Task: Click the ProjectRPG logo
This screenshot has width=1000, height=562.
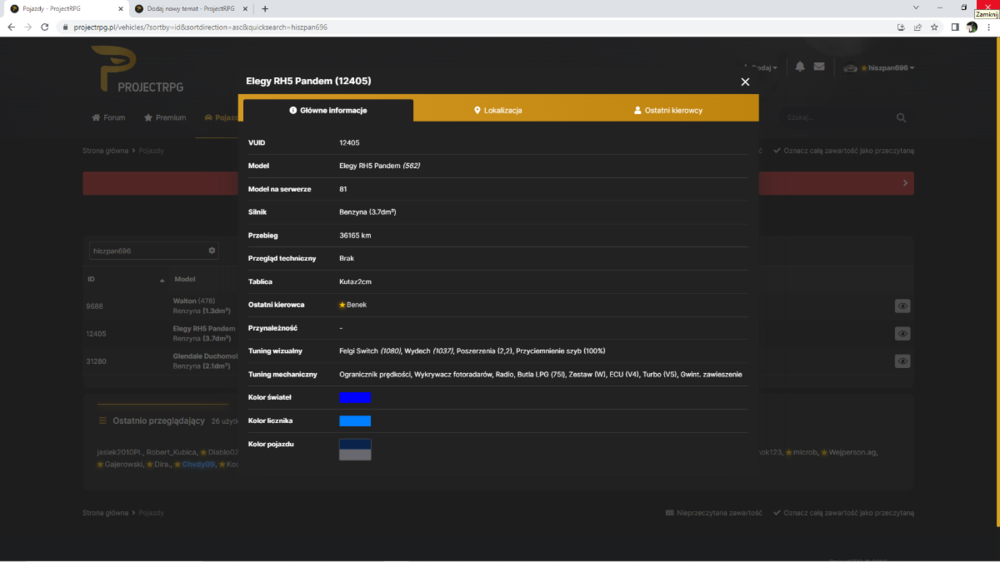Action: pos(136,69)
